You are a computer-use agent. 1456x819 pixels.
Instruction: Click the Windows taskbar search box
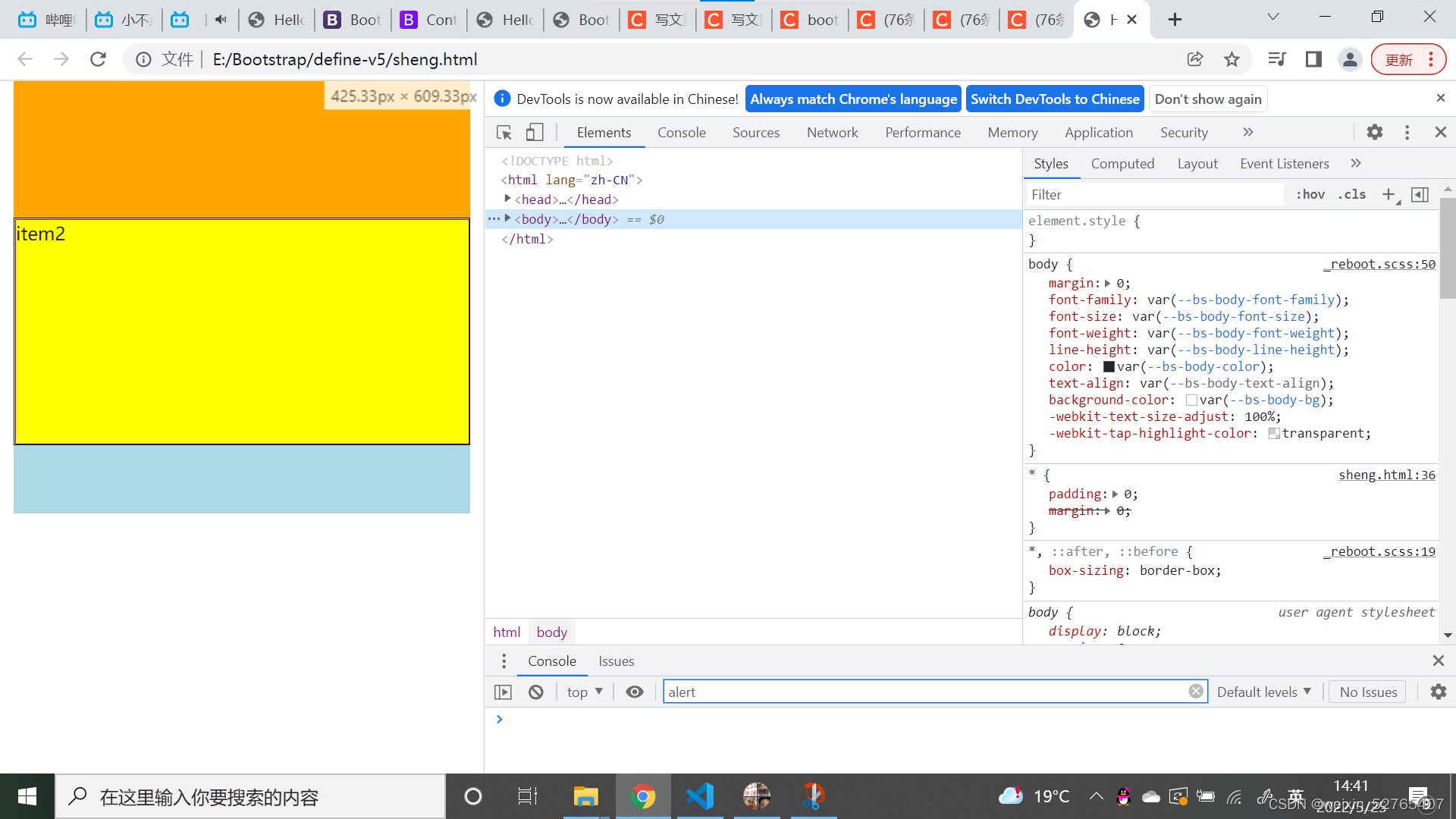[x=250, y=796]
